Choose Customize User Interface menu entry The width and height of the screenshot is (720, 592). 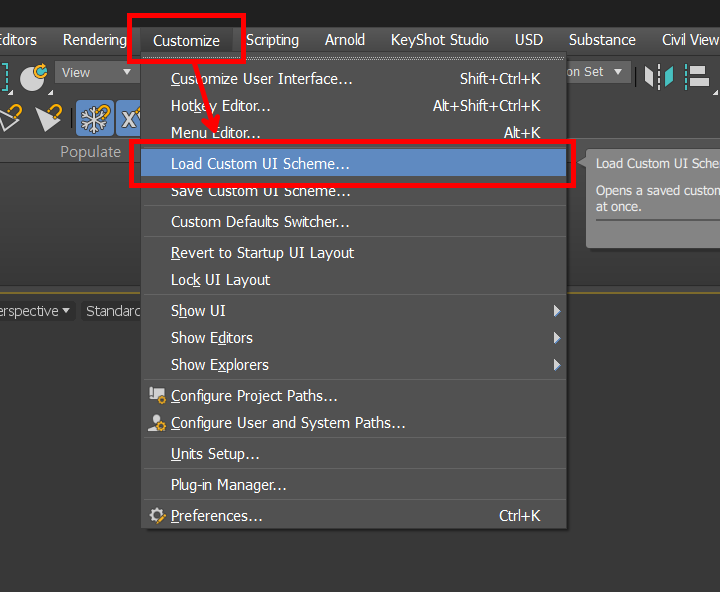pos(354,79)
